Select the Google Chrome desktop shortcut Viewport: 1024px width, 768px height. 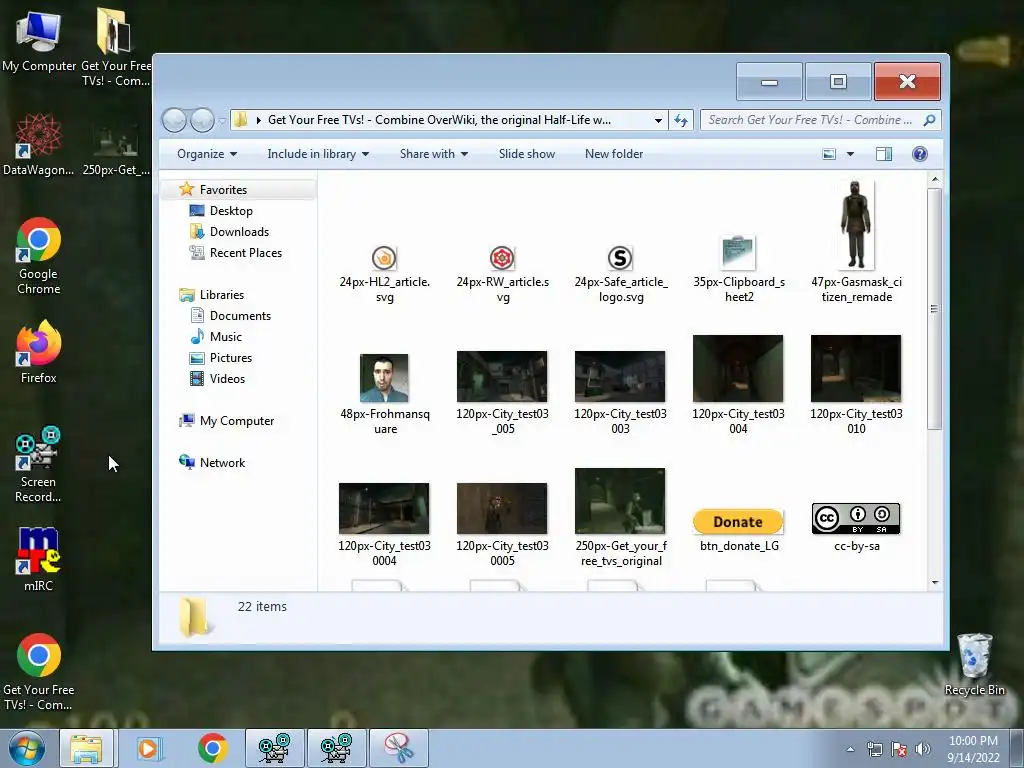click(39, 256)
